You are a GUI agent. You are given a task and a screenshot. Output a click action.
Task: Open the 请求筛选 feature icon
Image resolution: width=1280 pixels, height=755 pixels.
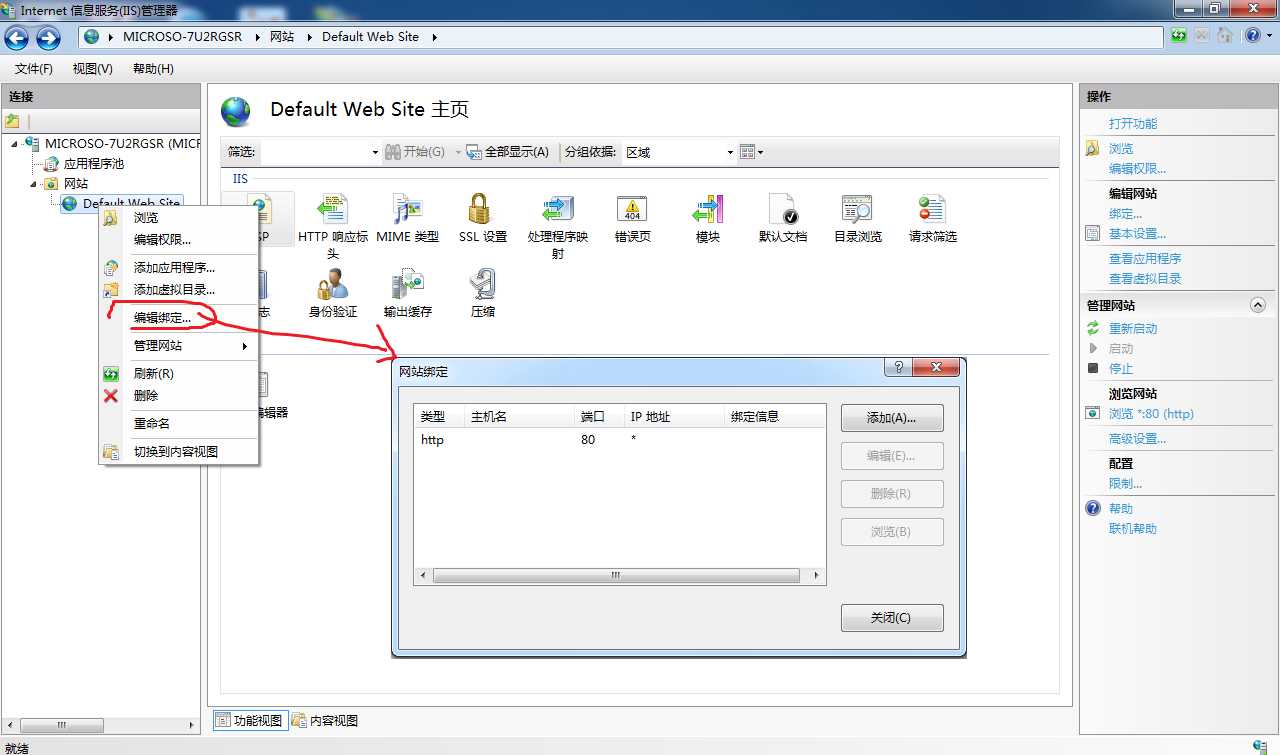coord(932,219)
